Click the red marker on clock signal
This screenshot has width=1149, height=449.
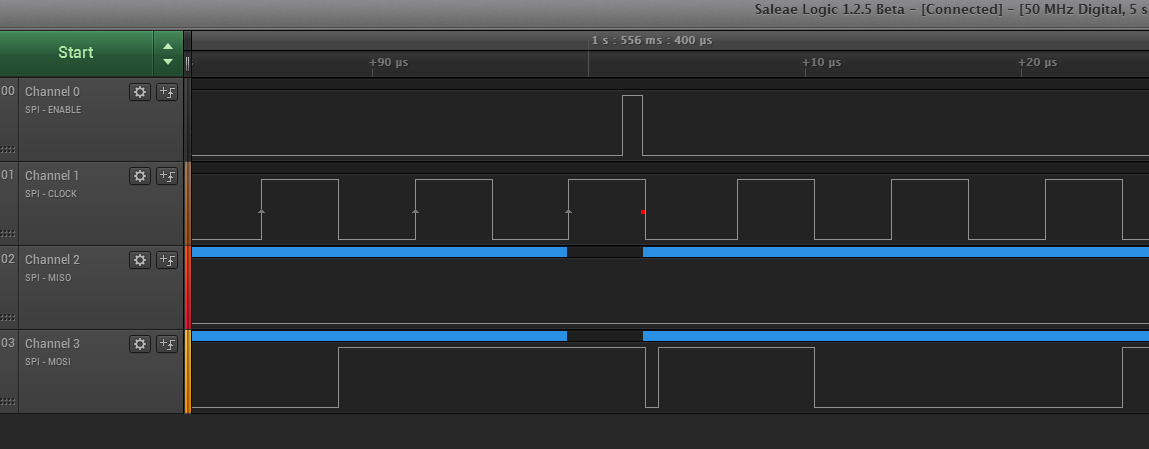pyautogui.click(x=643, y=212)
